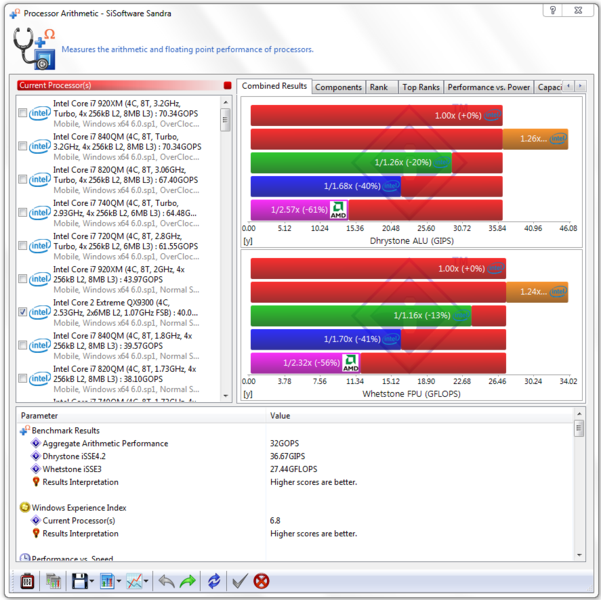This screenshot has height=600, width=601.
Task: Click the grey back arrow icon
Action: (166, 581)
